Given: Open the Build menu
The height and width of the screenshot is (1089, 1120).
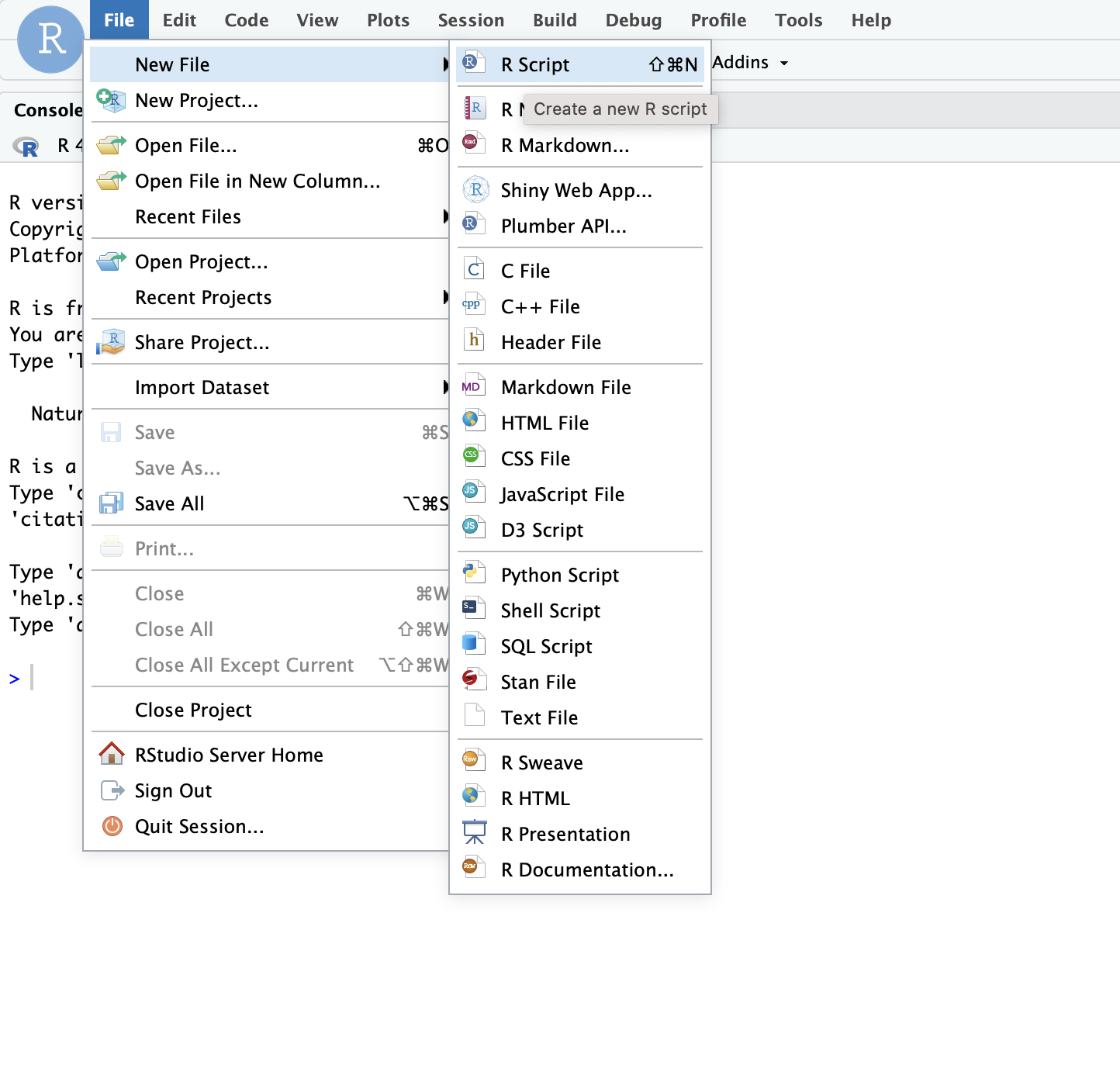Looking at the screenshot, I should (555, 20).
